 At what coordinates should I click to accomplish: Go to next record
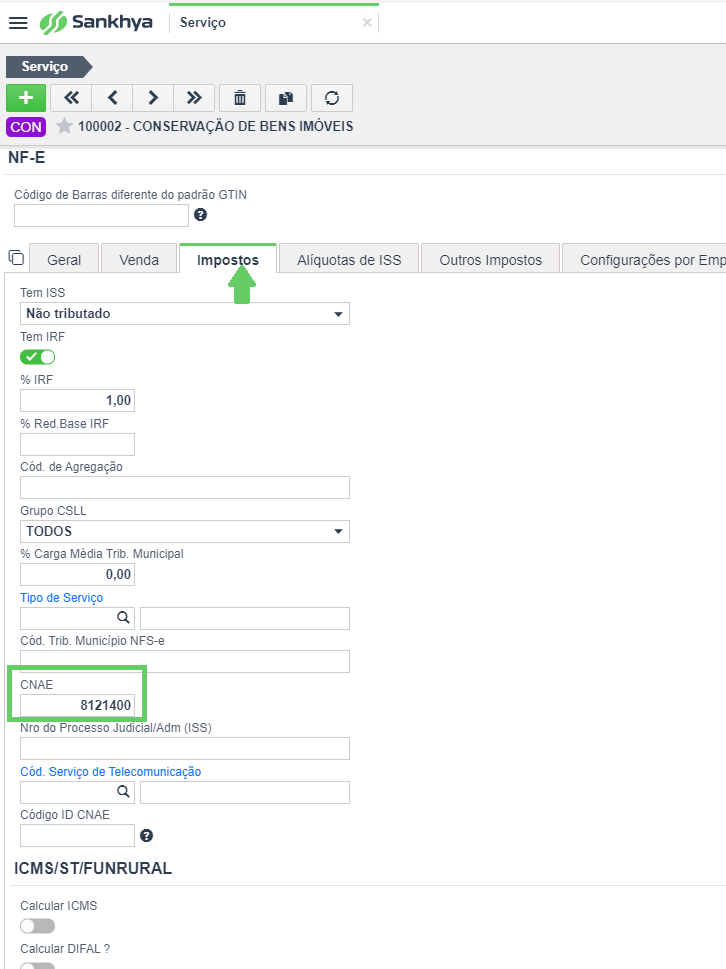[x=153, y=98]
